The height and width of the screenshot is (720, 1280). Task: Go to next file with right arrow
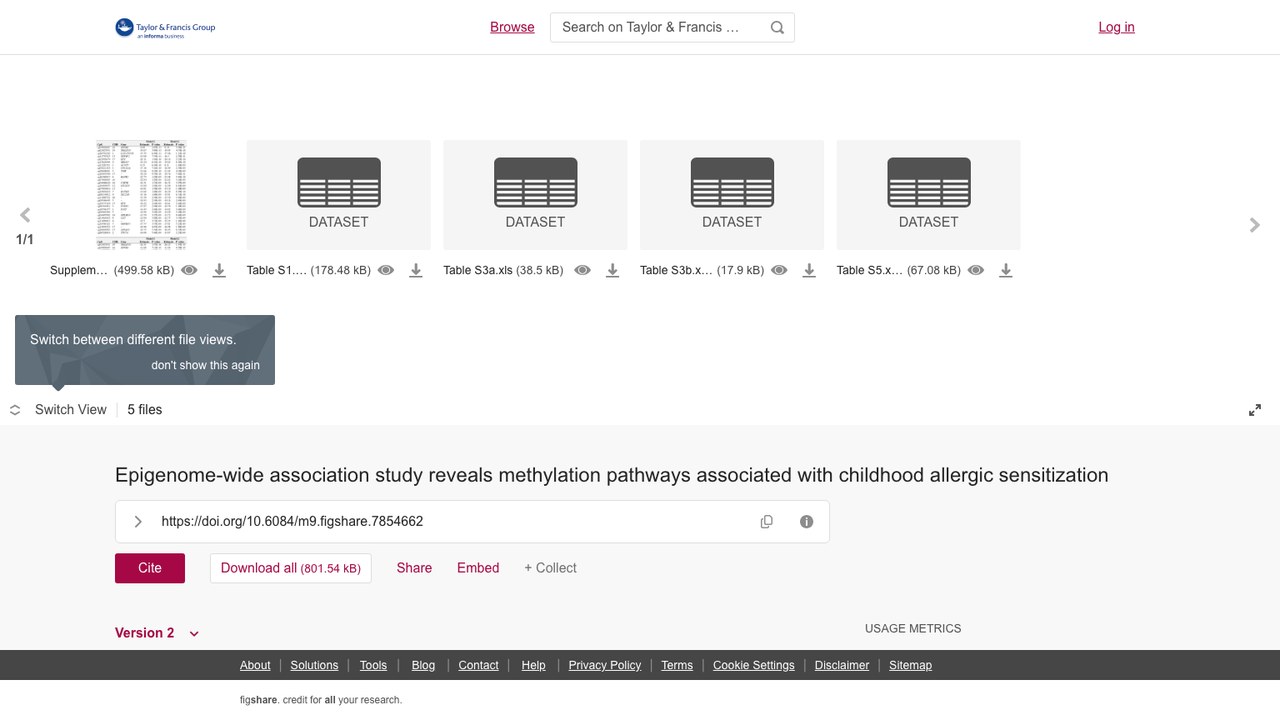[1255, 225]
